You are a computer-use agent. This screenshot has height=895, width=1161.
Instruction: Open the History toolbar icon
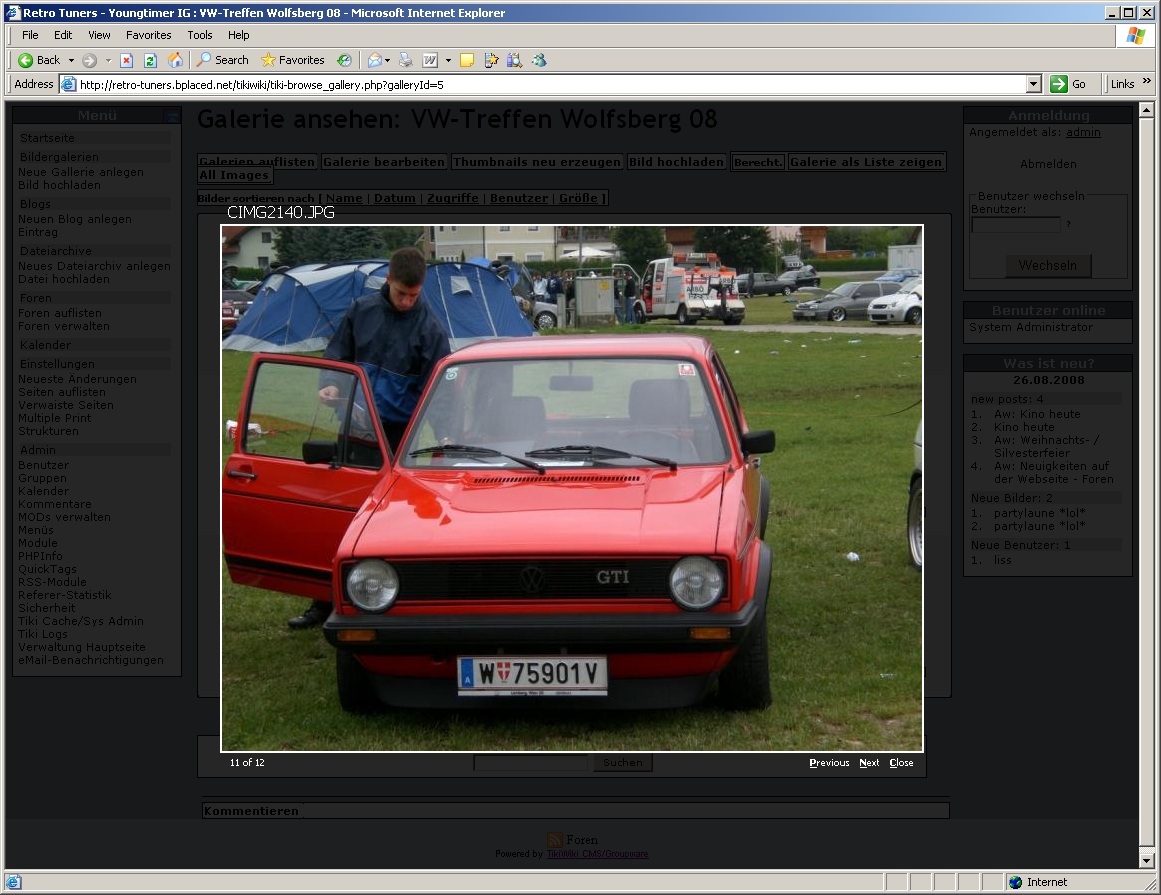[344, 61]
